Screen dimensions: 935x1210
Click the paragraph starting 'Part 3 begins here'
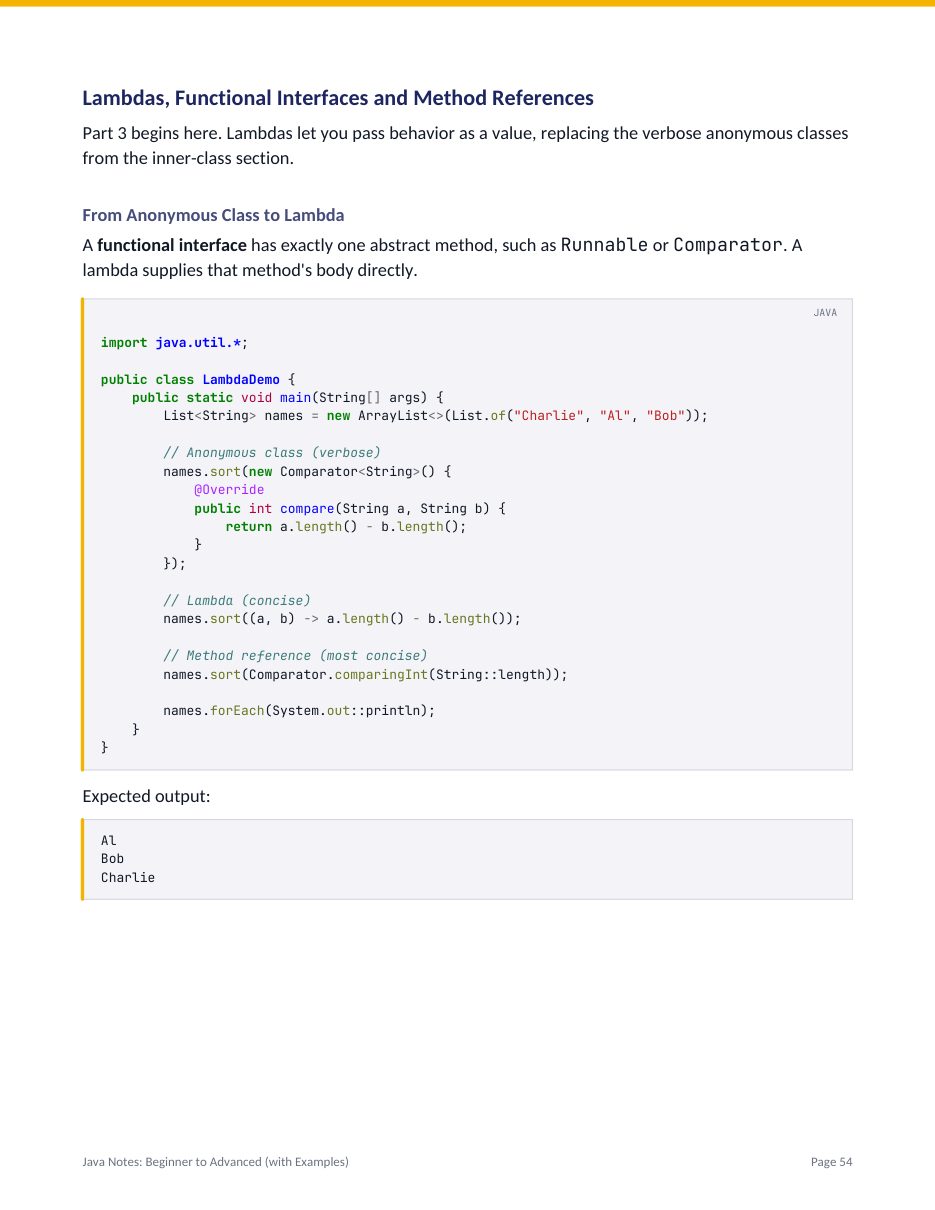465,146
